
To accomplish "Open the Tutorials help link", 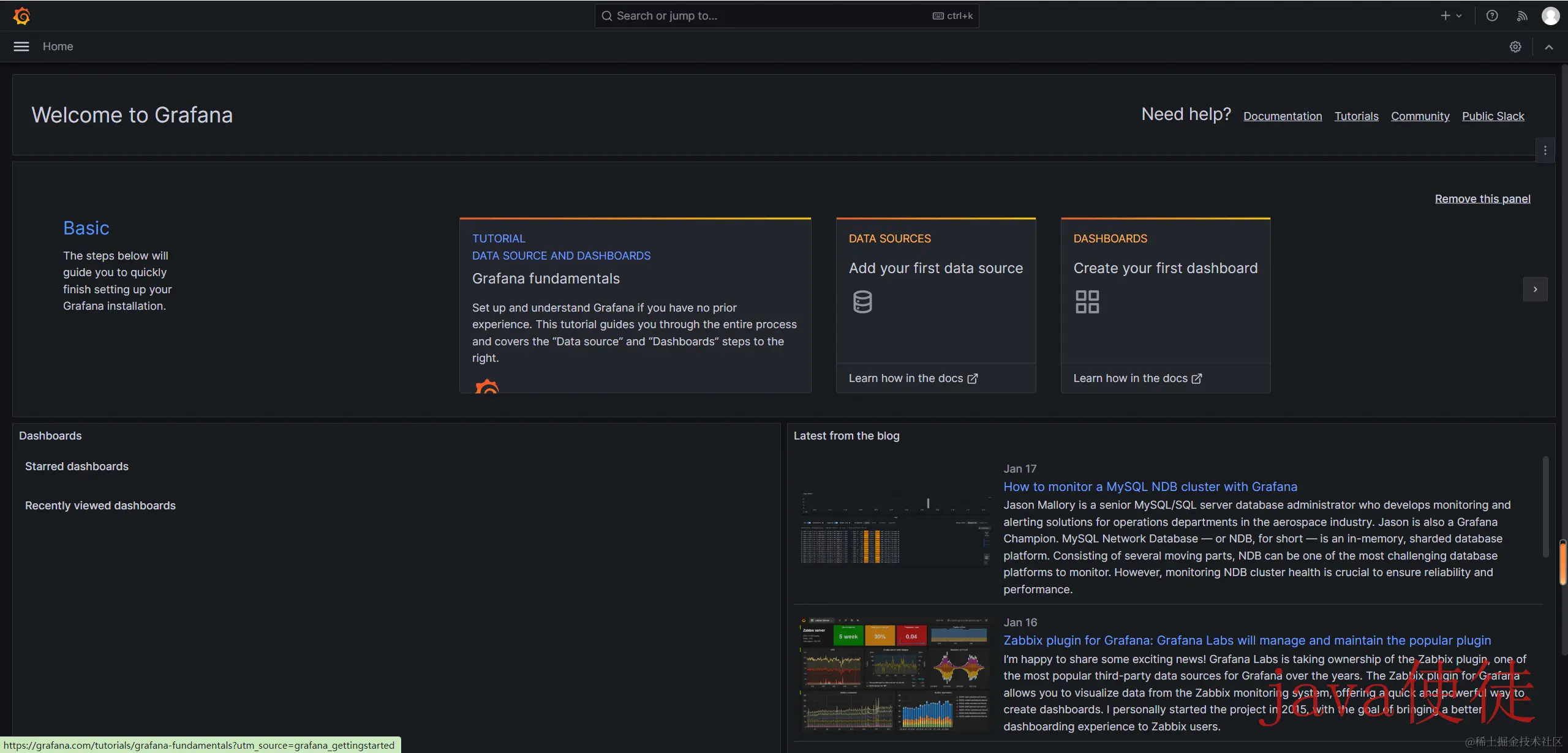I will click(1357, 116).
